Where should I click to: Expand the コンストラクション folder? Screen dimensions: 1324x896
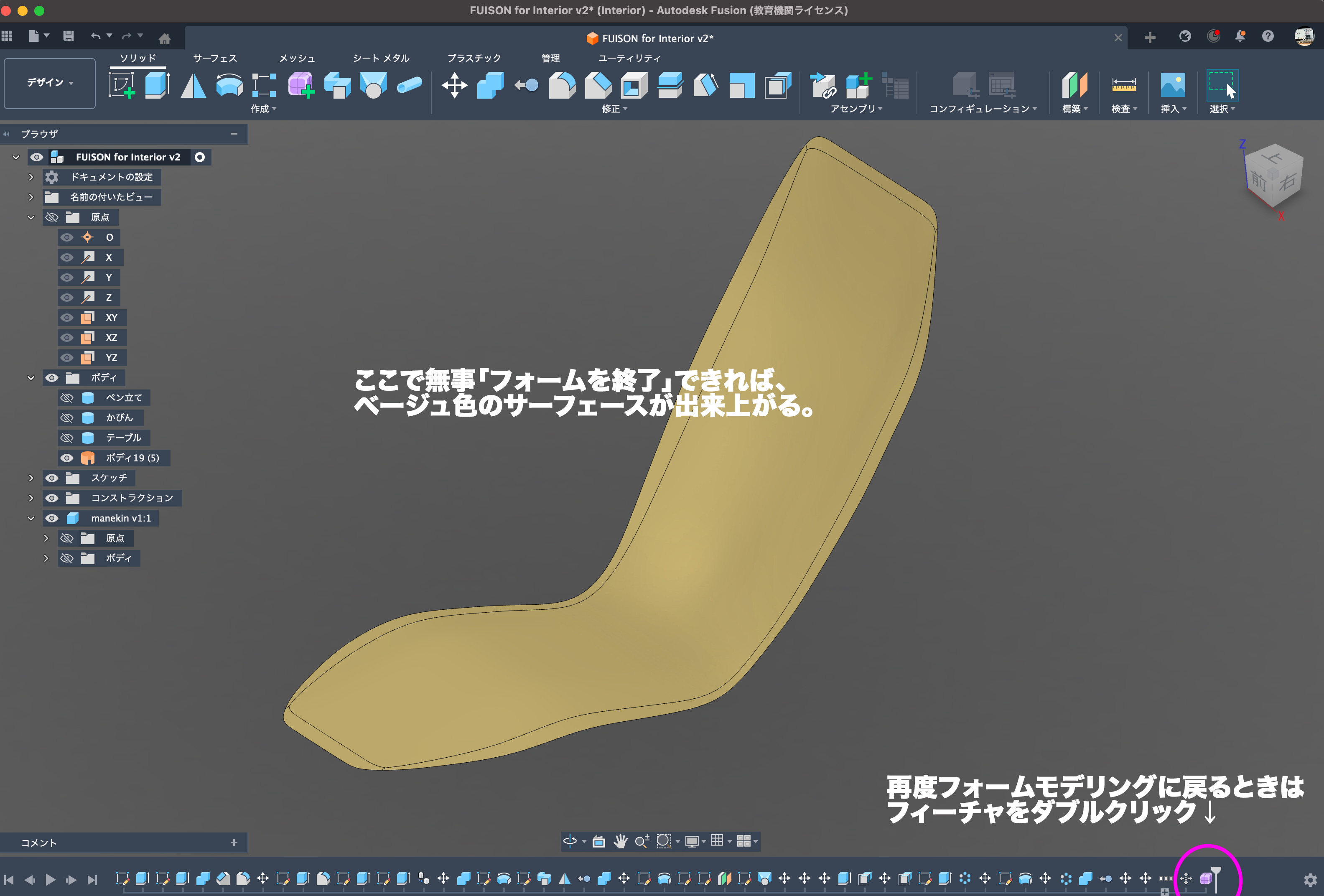[x=31, y=498]
